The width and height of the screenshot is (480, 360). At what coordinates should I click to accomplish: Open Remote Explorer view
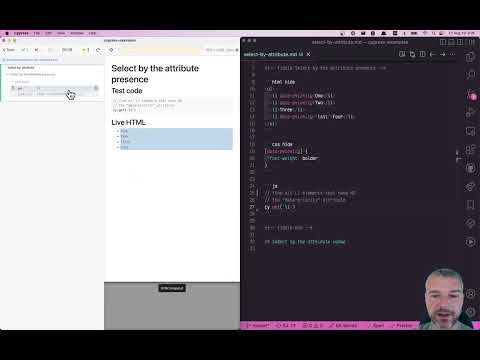(470, 131)
